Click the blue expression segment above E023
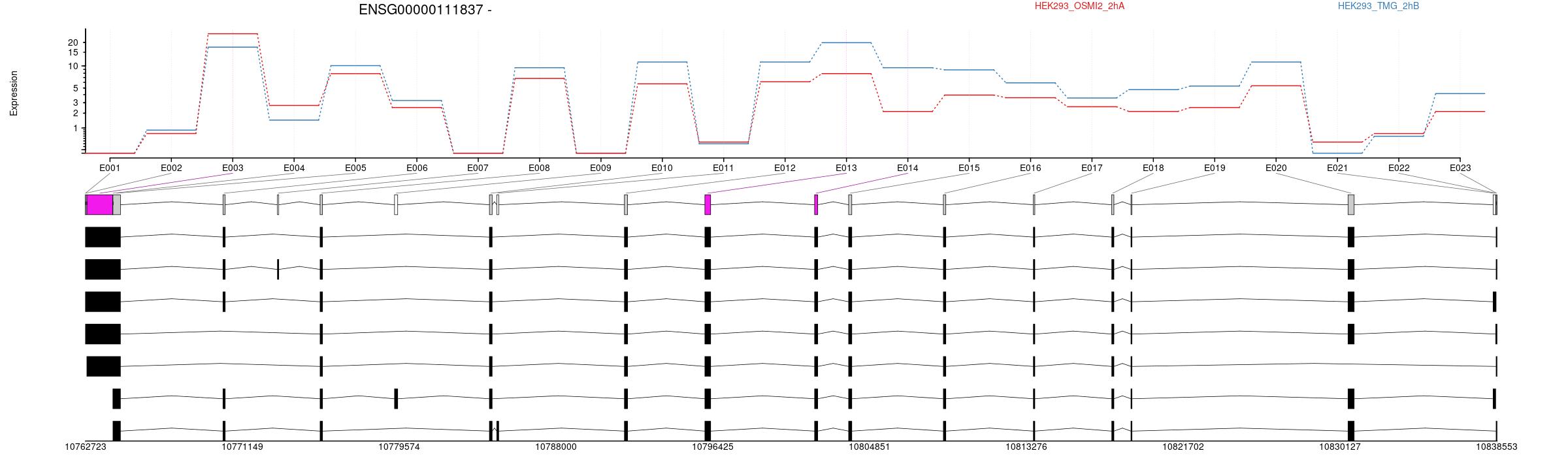This screenshot has height=457, width=1568. pyautogui.click(x=1460, y=93)
